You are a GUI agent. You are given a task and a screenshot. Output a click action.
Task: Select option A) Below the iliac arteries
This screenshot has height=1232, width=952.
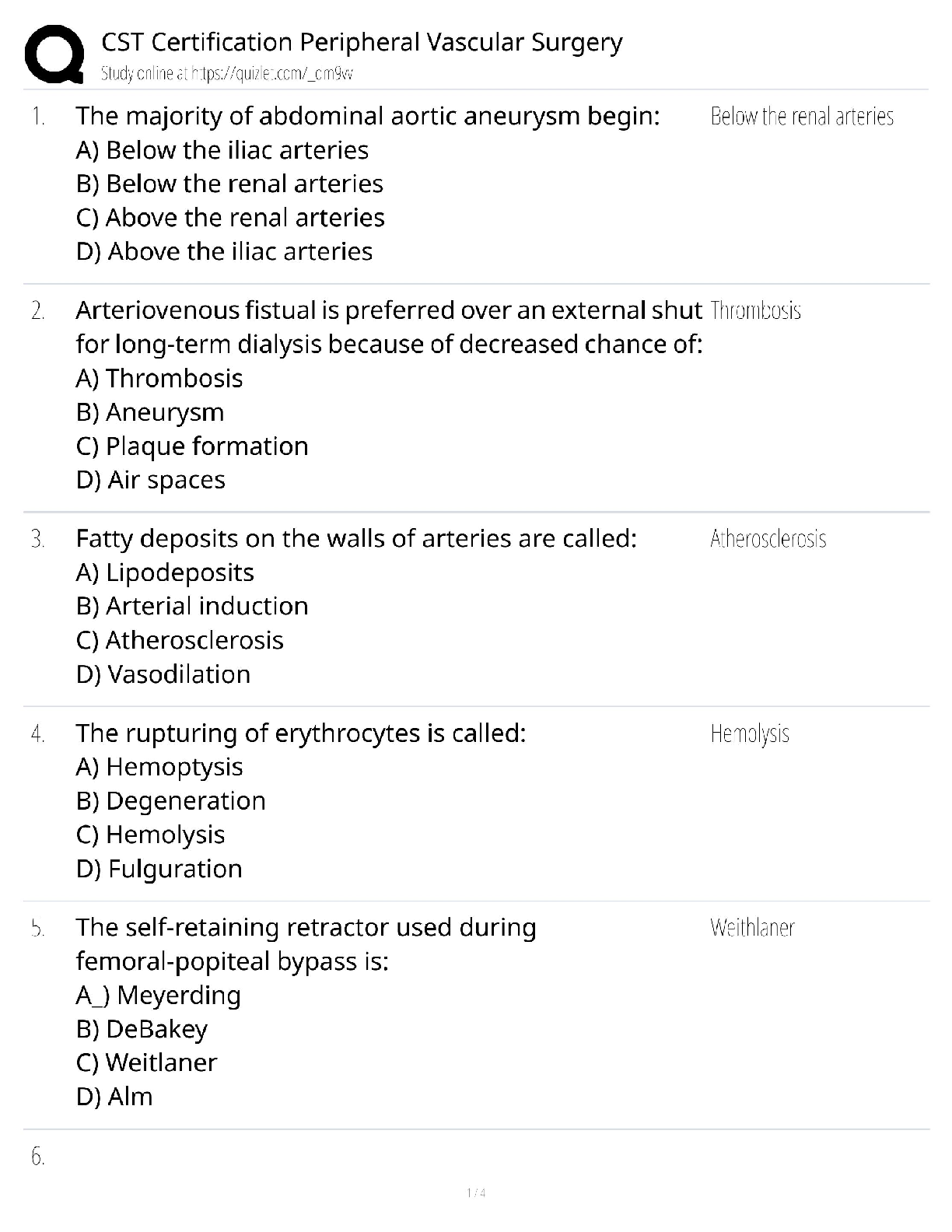point(222,150)
